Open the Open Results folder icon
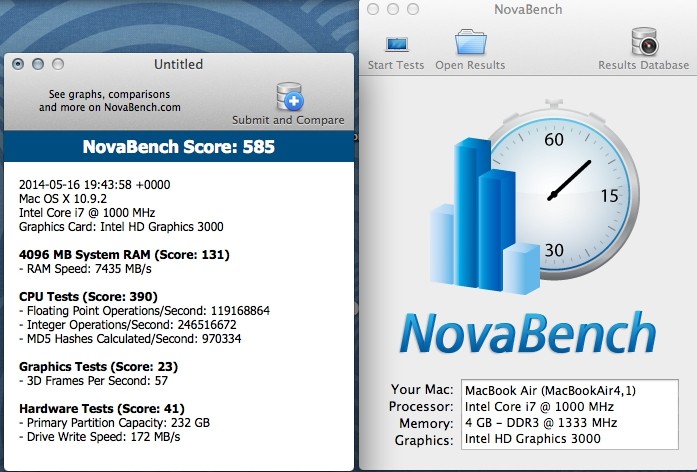 point(470,42)
